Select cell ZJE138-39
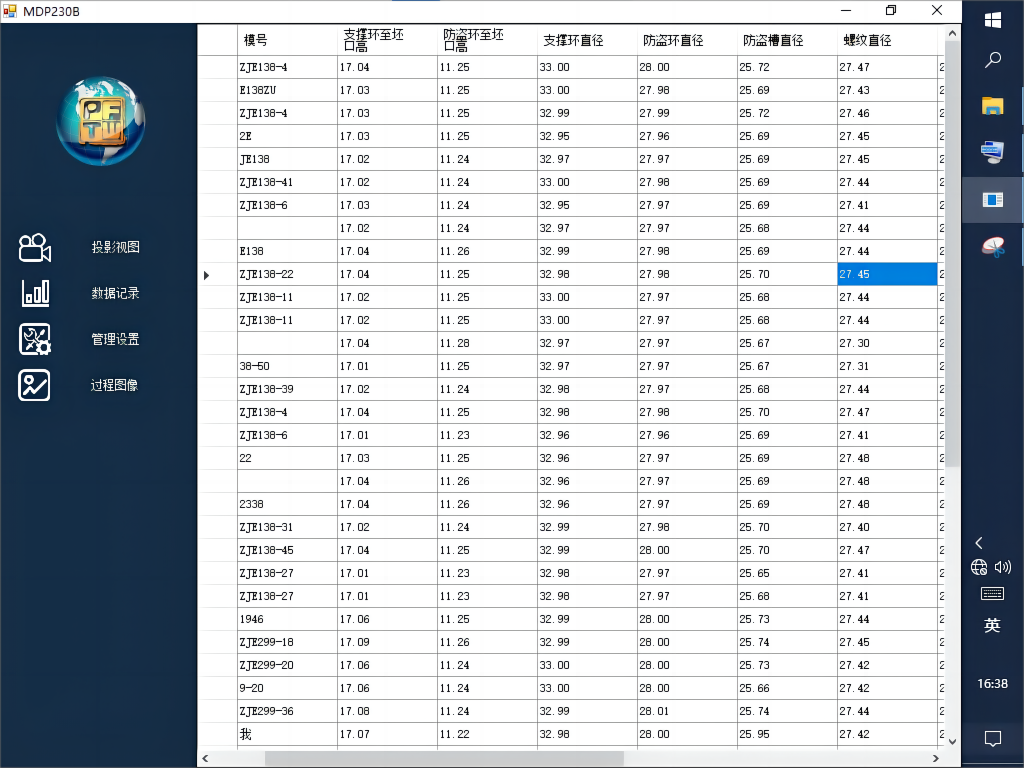 [x=287, y=389]
